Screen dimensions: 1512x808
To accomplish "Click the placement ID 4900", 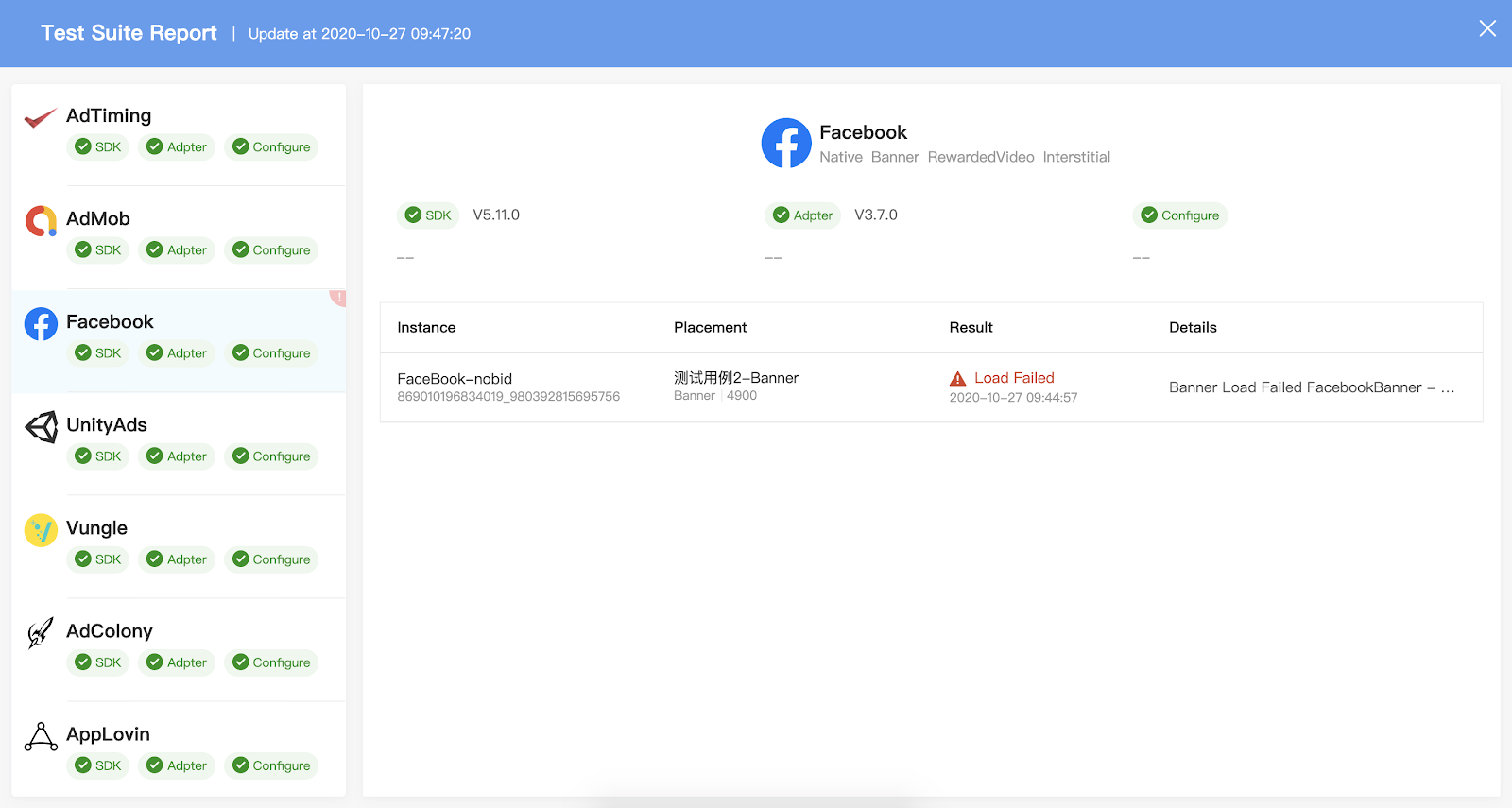I will click(742, 395).
